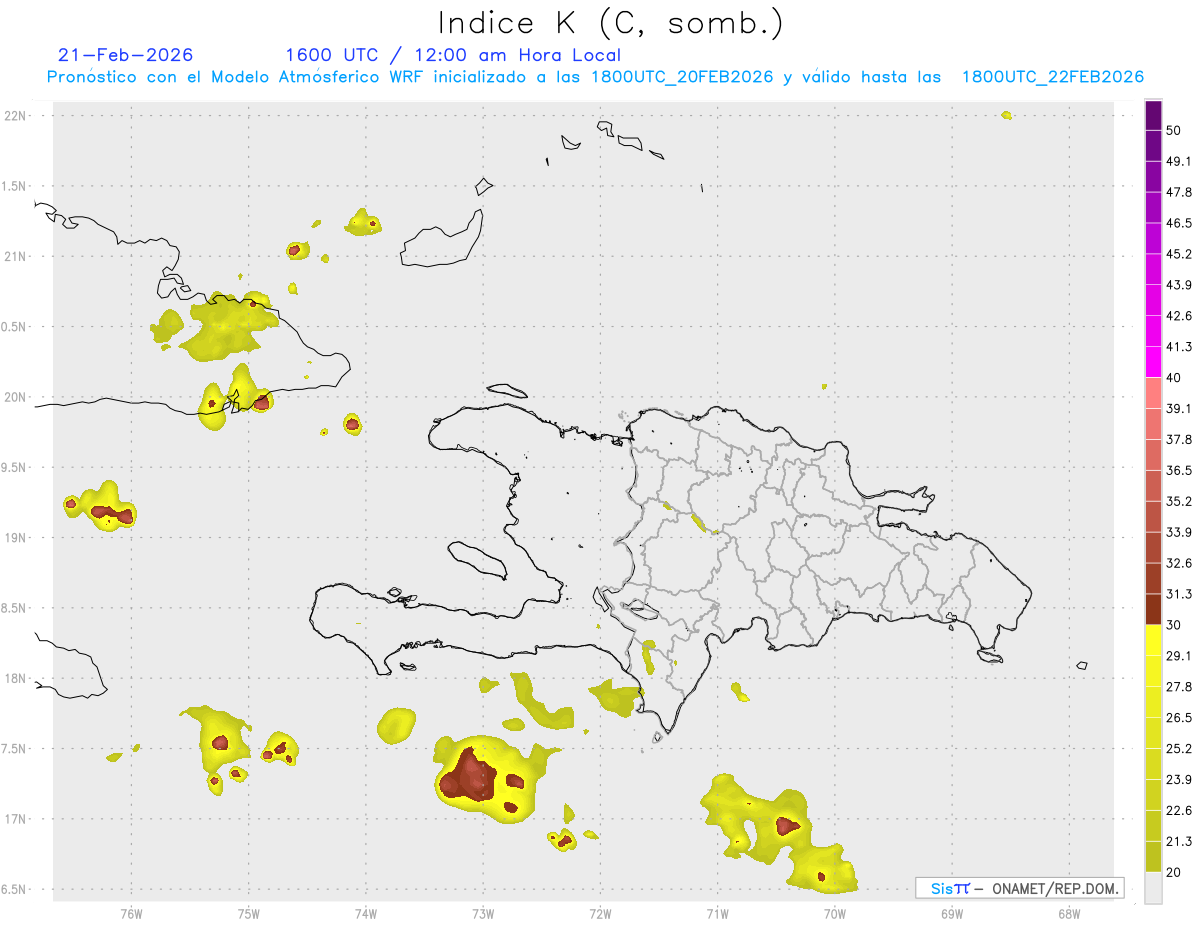Click the '17N' latitude label

pyautogui.click(x=15, y=819)
